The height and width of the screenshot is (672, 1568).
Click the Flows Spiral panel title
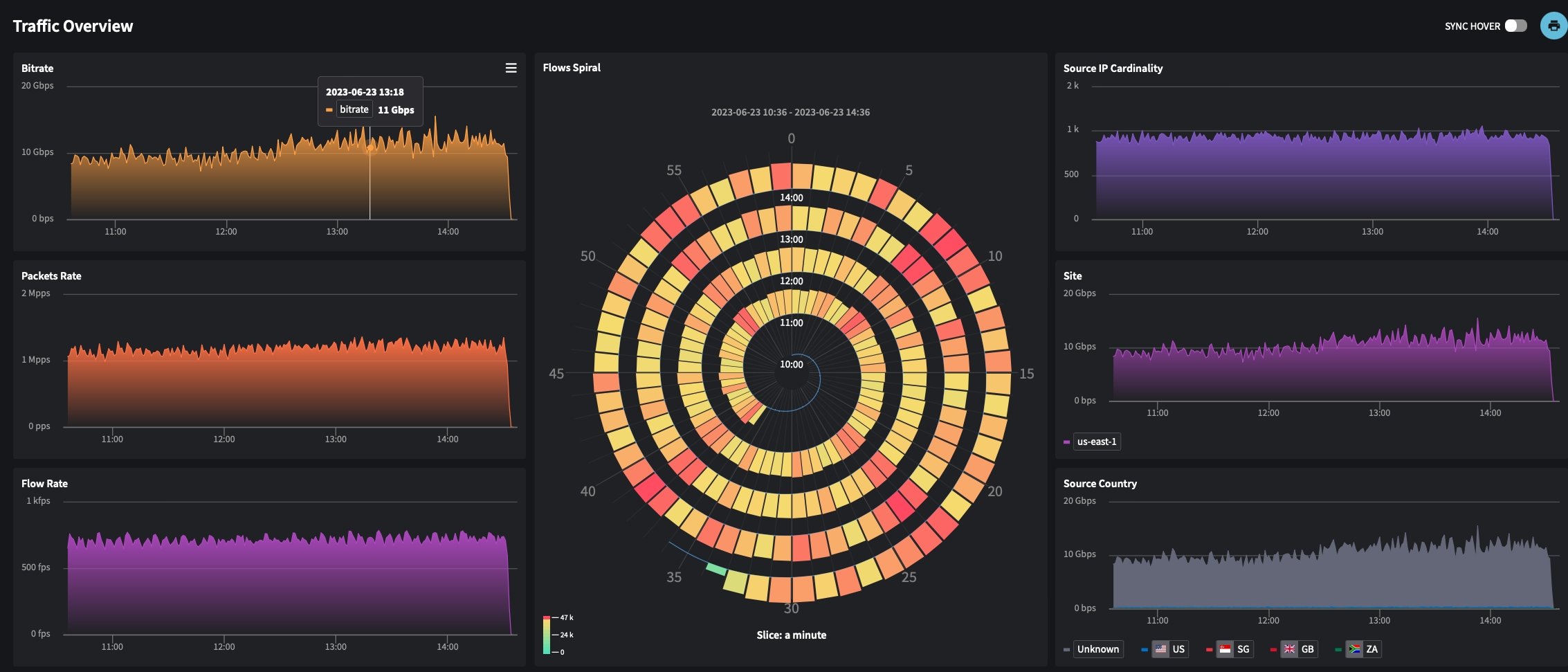click(x=572, y=68)
